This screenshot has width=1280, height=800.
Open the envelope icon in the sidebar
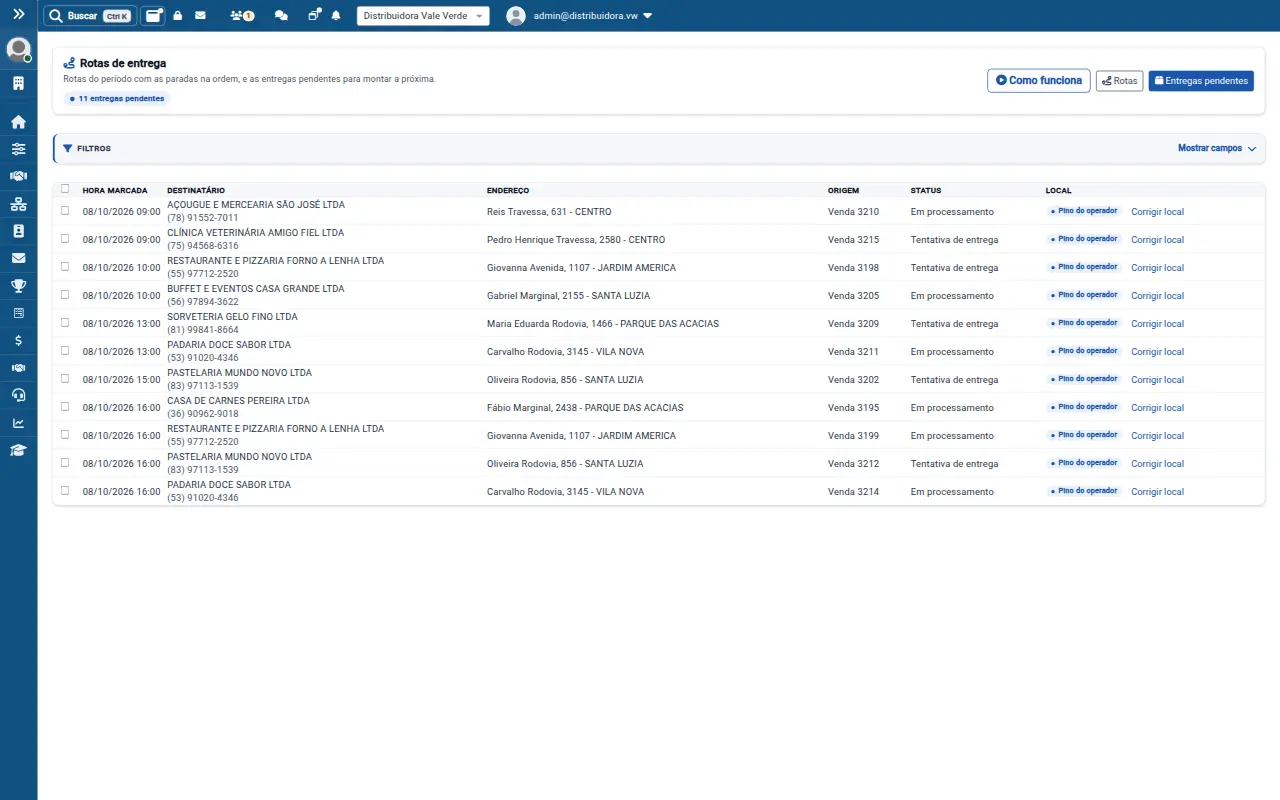(x=18, y=258)
